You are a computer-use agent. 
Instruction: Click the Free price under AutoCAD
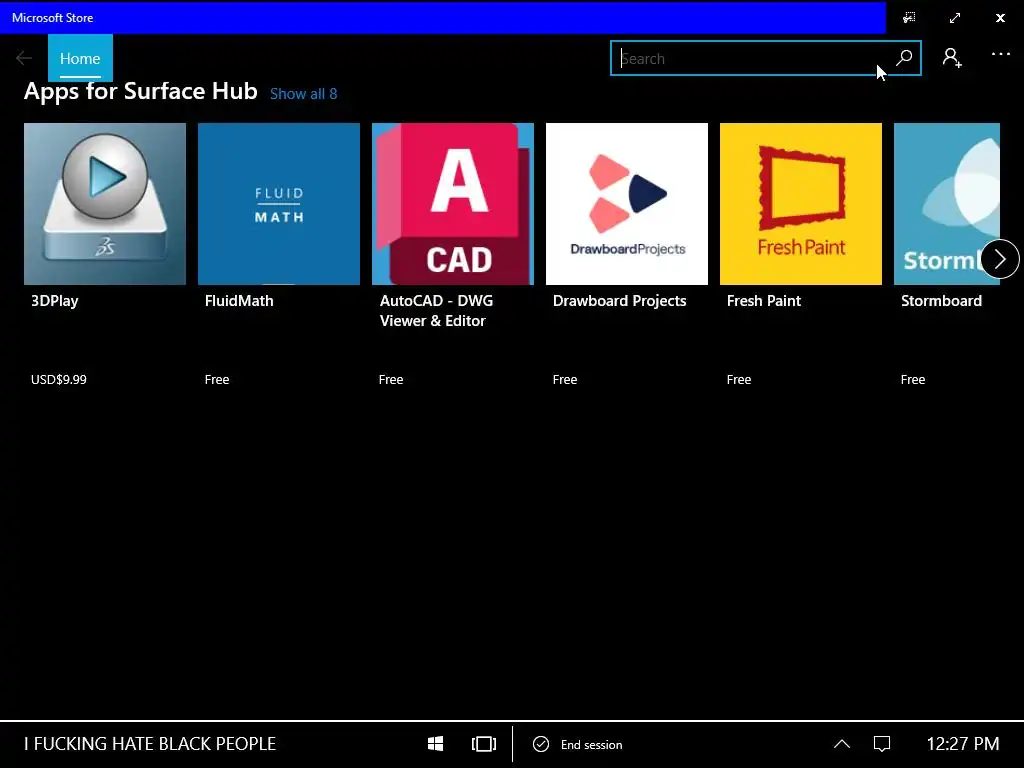pyautogui.click(x=391, y=379)
